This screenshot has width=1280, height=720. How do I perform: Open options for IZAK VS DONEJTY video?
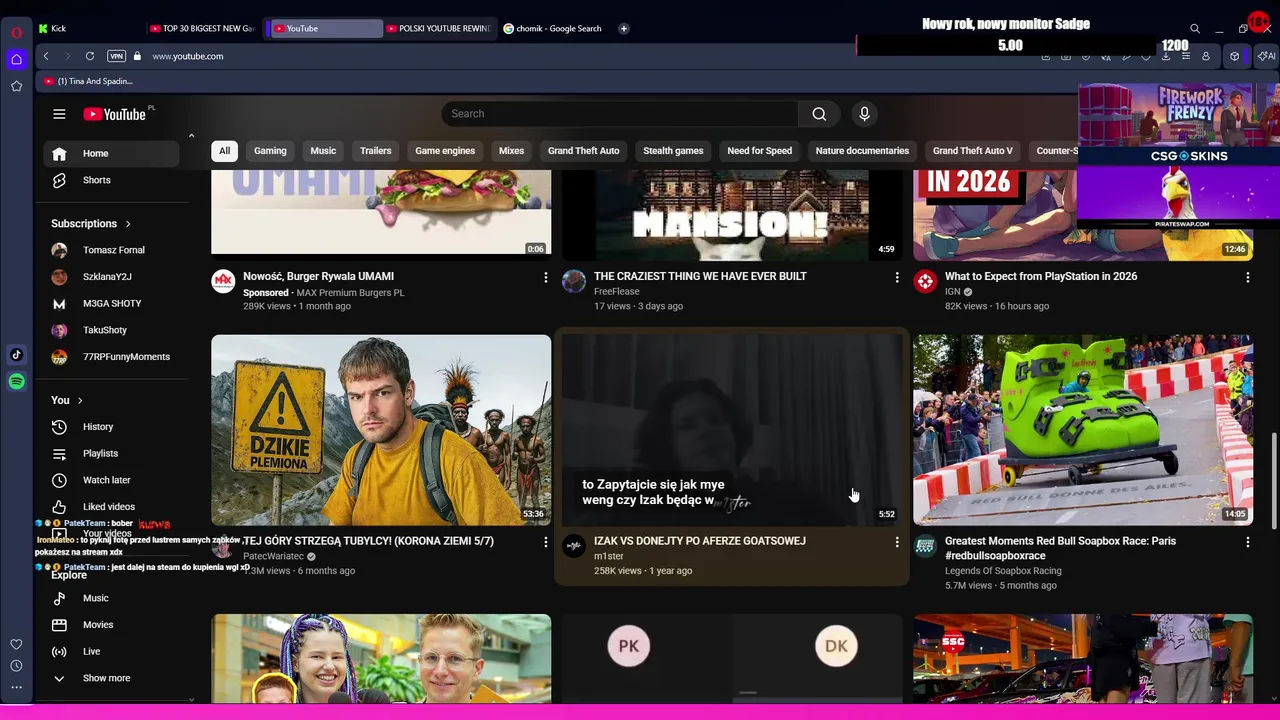[896, 542]
